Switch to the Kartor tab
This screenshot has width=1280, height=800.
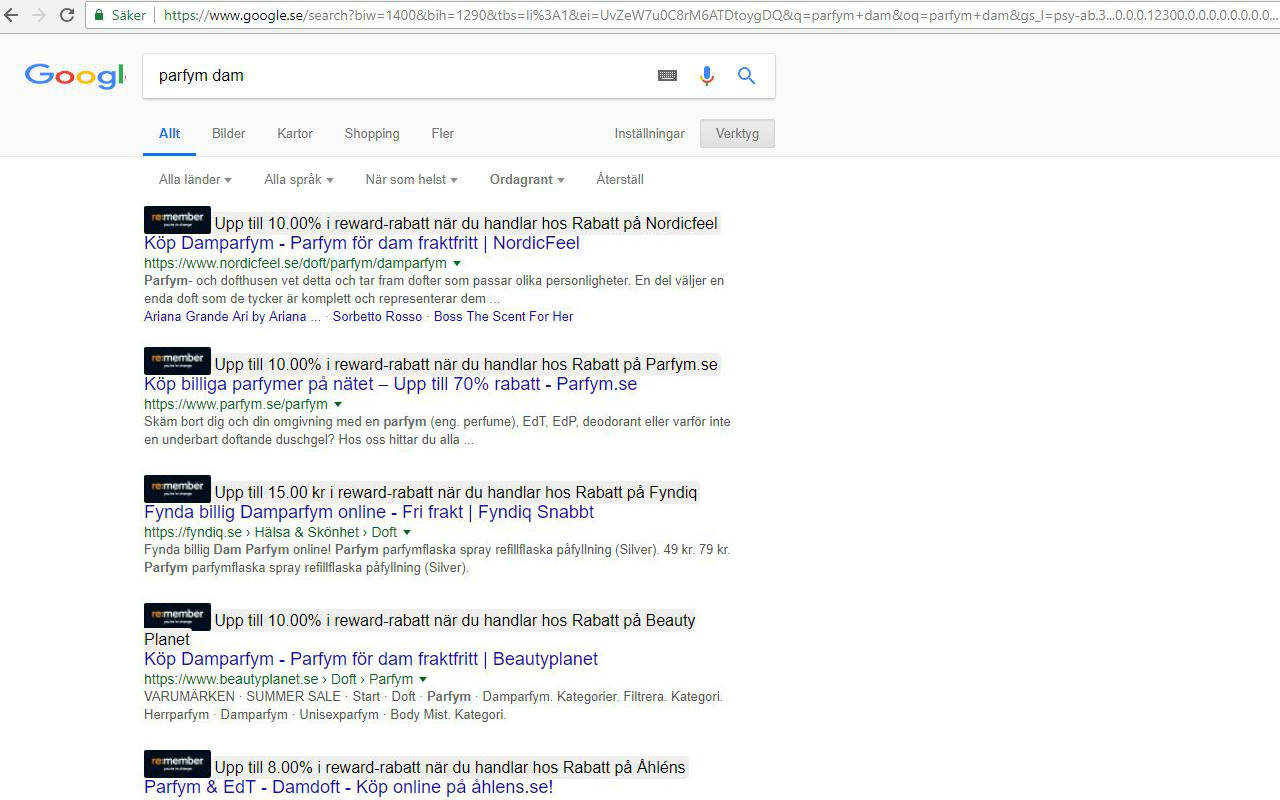pos(295,134)
